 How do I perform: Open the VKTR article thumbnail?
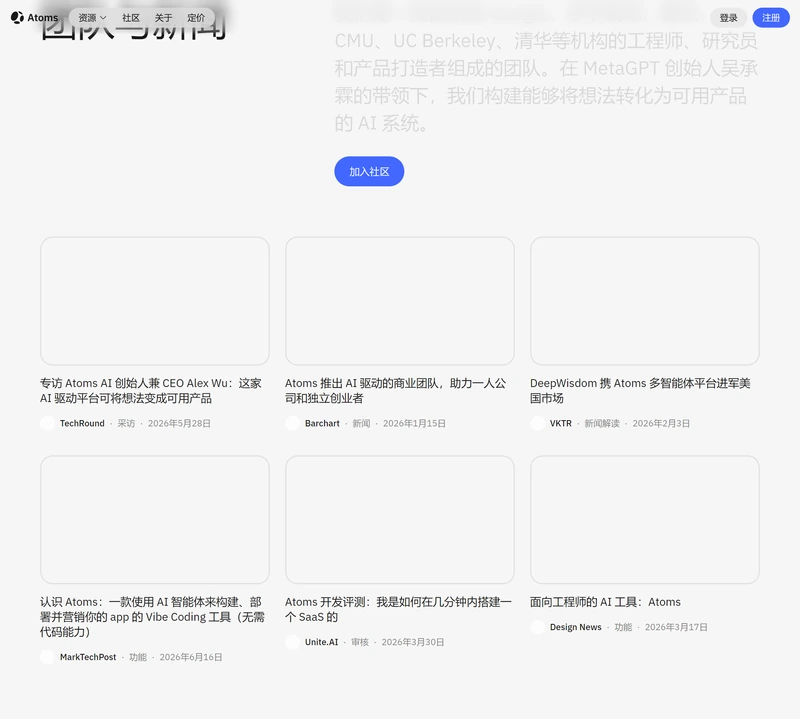(x=644, y=301)
